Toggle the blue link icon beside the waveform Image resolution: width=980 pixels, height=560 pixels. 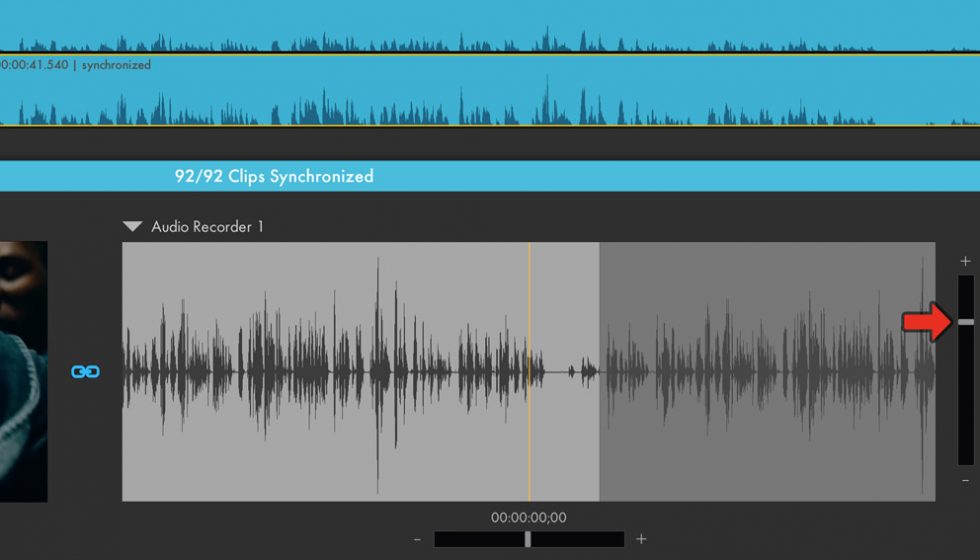coord(85,372)
